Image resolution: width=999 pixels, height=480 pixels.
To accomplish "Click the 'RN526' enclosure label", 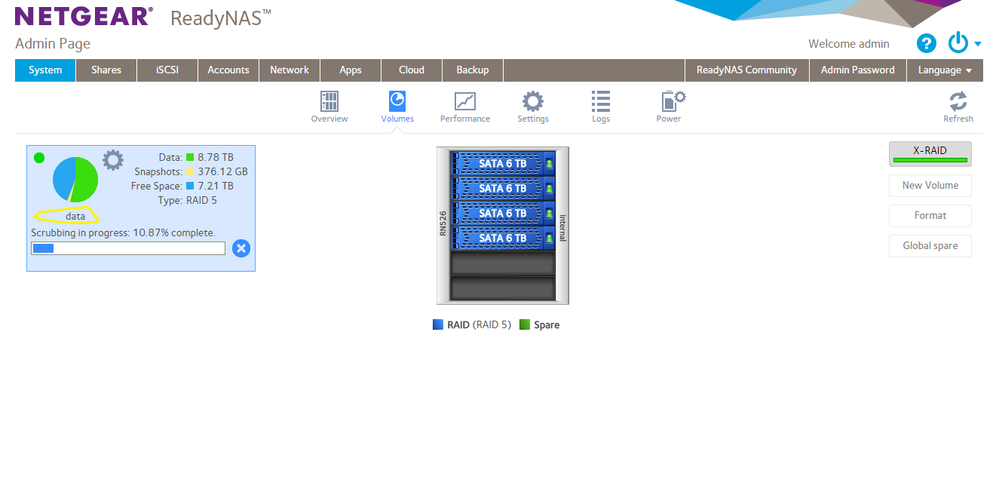I will 443,226.
